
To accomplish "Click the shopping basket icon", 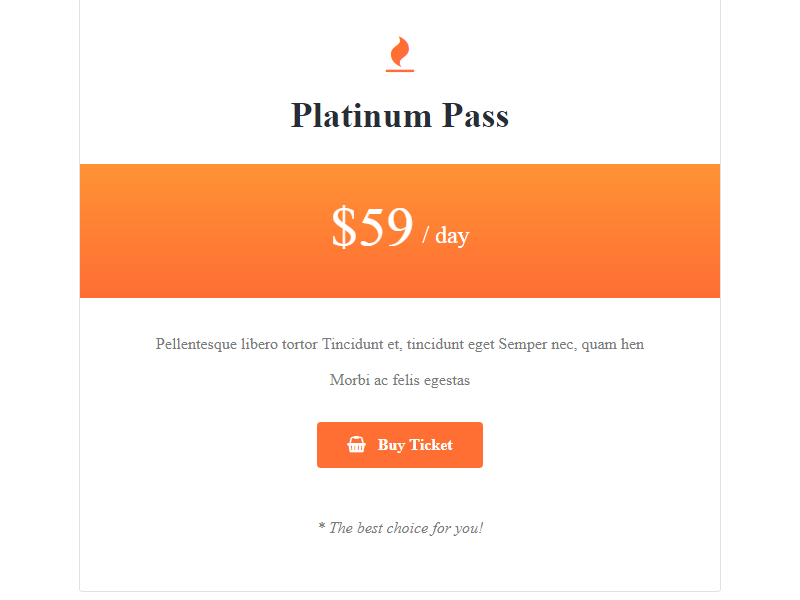I will click(356, 445).
